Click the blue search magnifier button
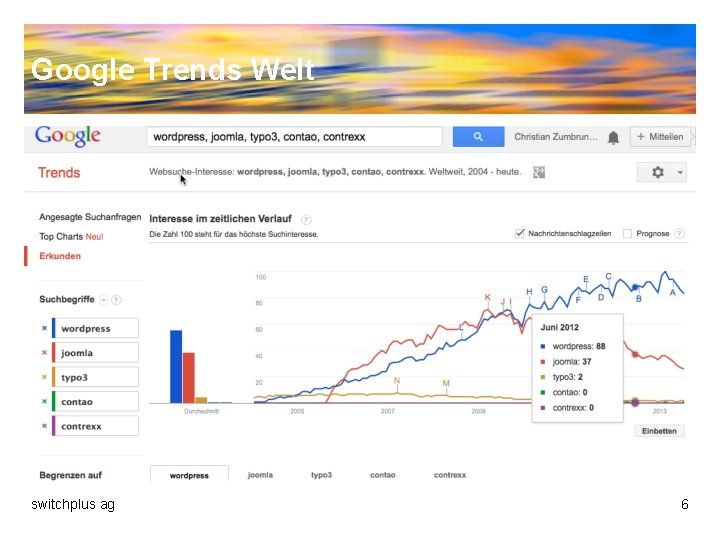The image size is (720, 540). pos(478,137)
